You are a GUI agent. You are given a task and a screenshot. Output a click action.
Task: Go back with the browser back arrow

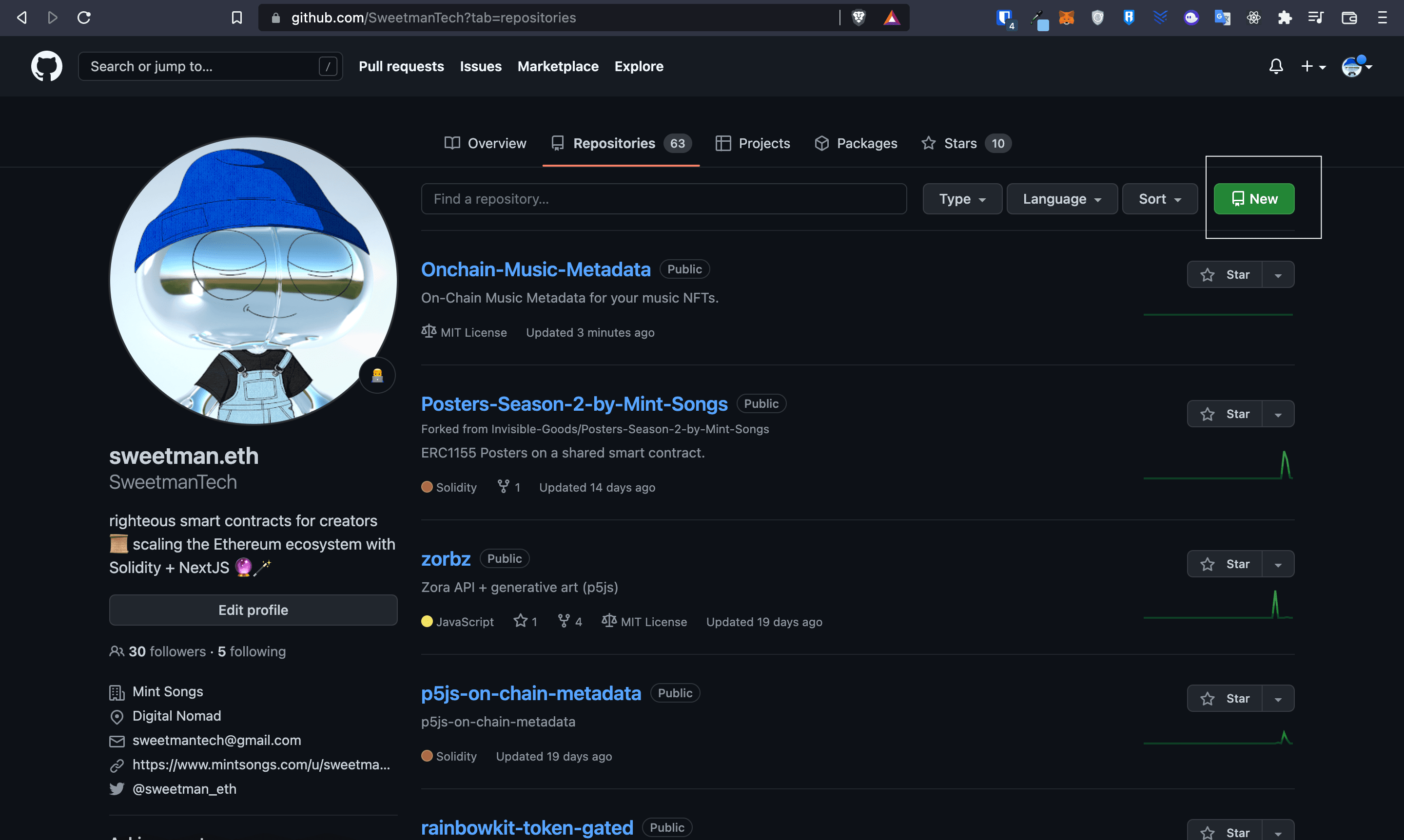(x=21, y=18)
